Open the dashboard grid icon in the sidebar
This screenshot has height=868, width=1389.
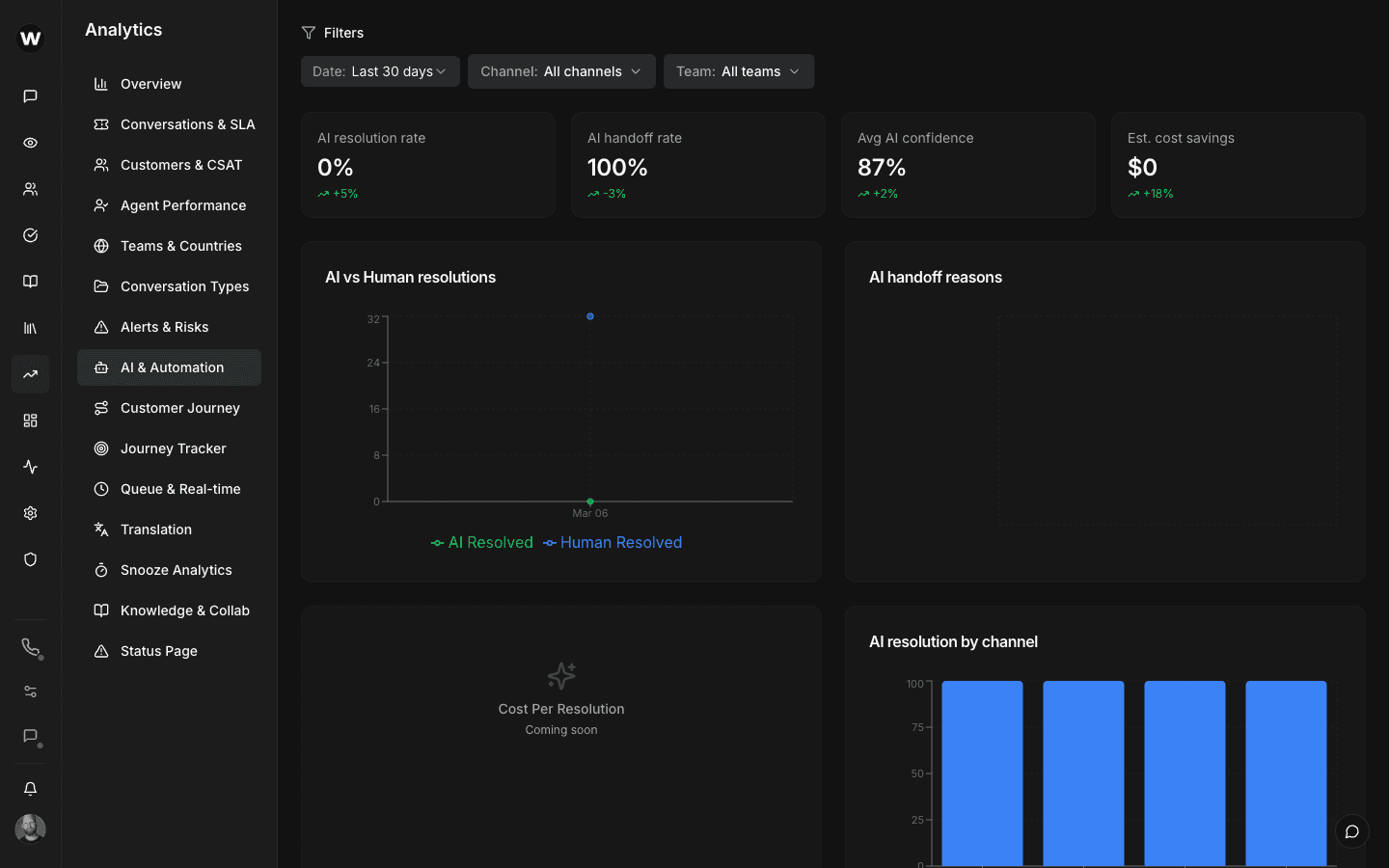click(29, 420)
